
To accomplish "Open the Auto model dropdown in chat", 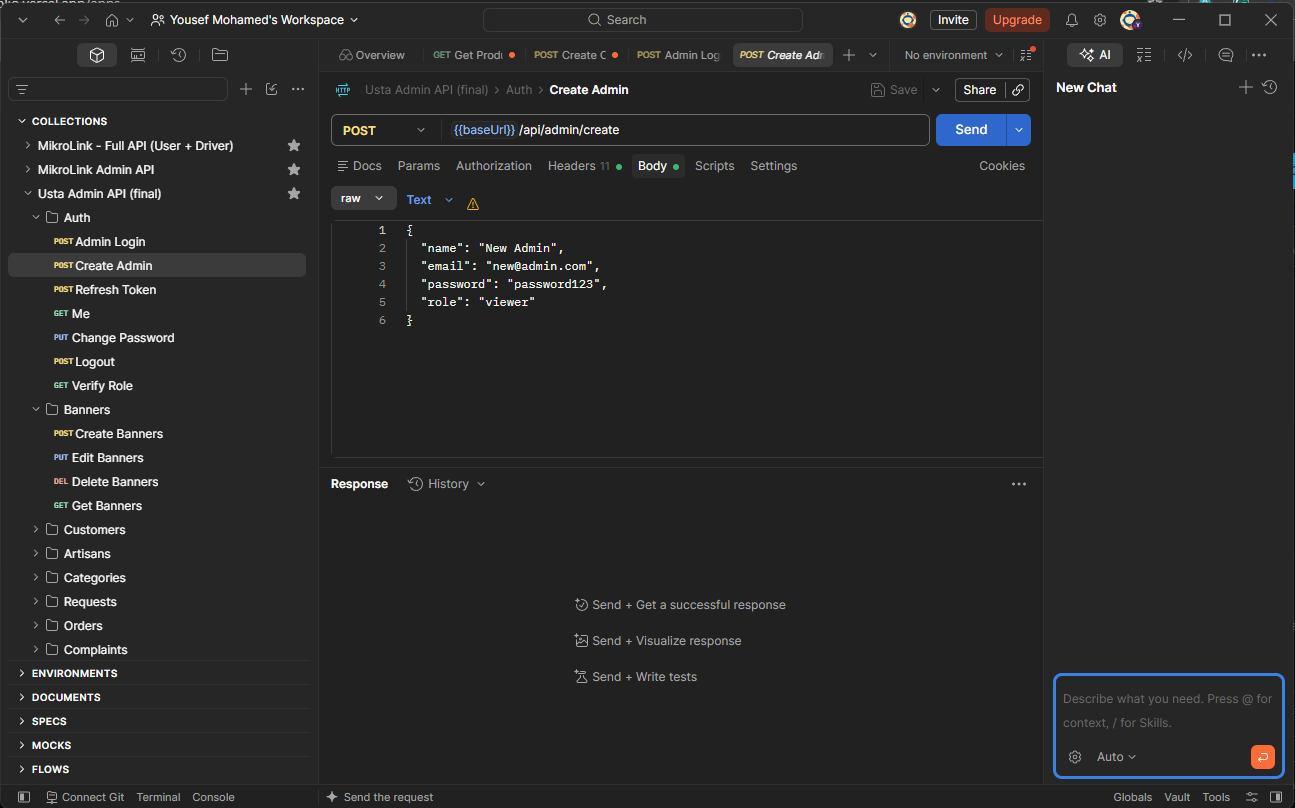I will click(1116, 757).
